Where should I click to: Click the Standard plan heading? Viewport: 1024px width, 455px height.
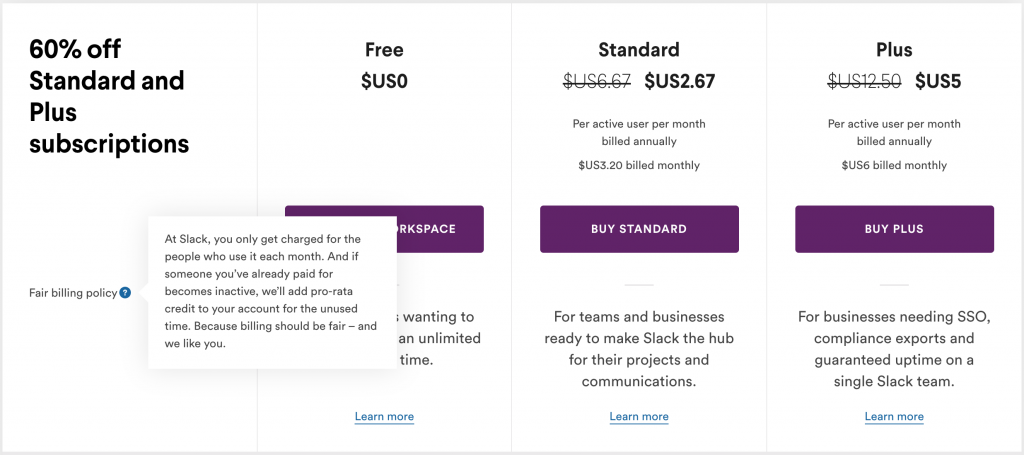pyautogui.click(x=639, y=50)
